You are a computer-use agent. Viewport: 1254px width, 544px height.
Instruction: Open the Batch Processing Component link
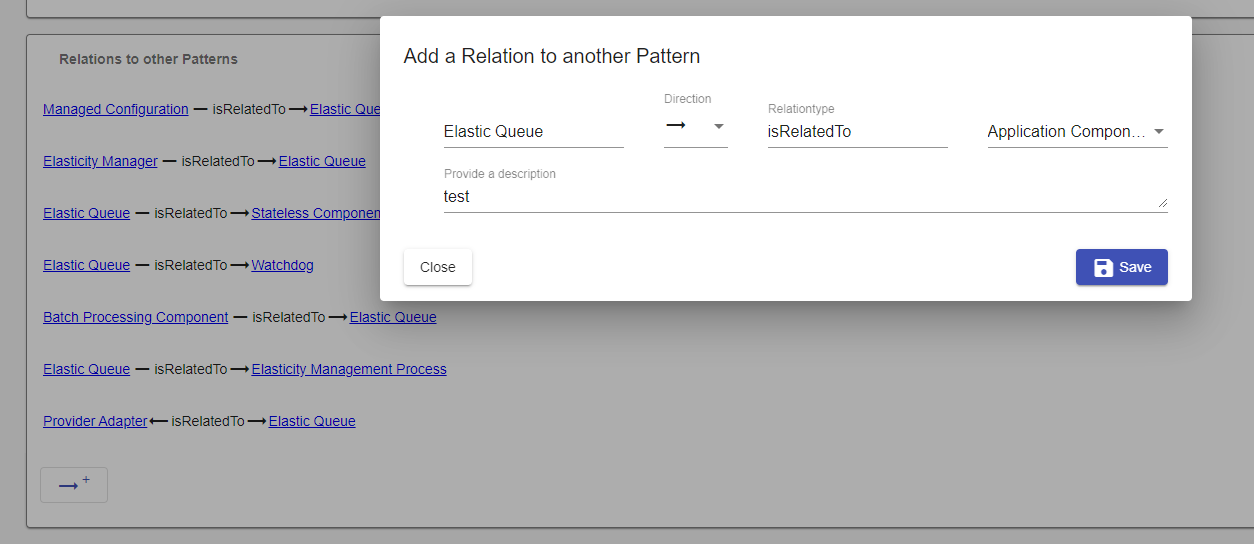[136, 317]
